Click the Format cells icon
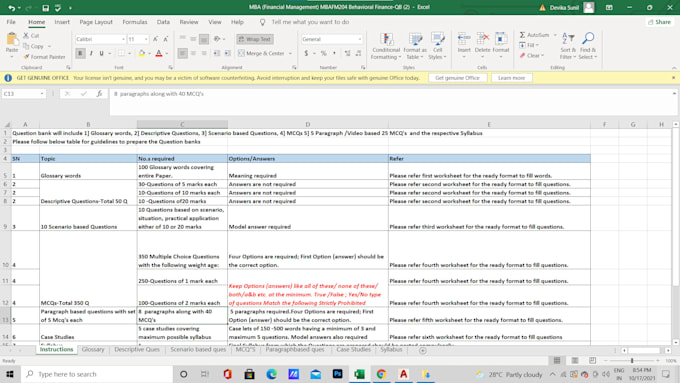 pyautogui.click(x=500, y=39)
